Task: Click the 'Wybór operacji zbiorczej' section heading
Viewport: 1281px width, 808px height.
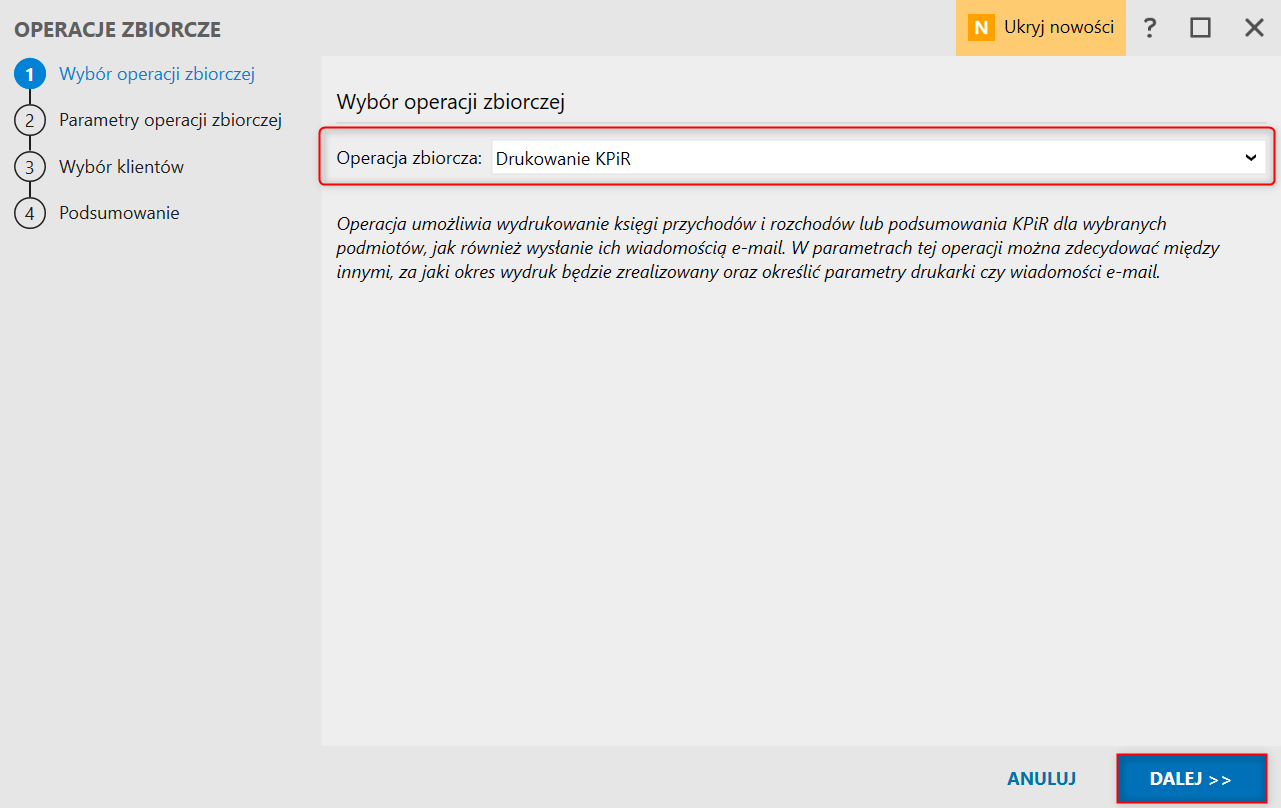Action: pos(451,101)
